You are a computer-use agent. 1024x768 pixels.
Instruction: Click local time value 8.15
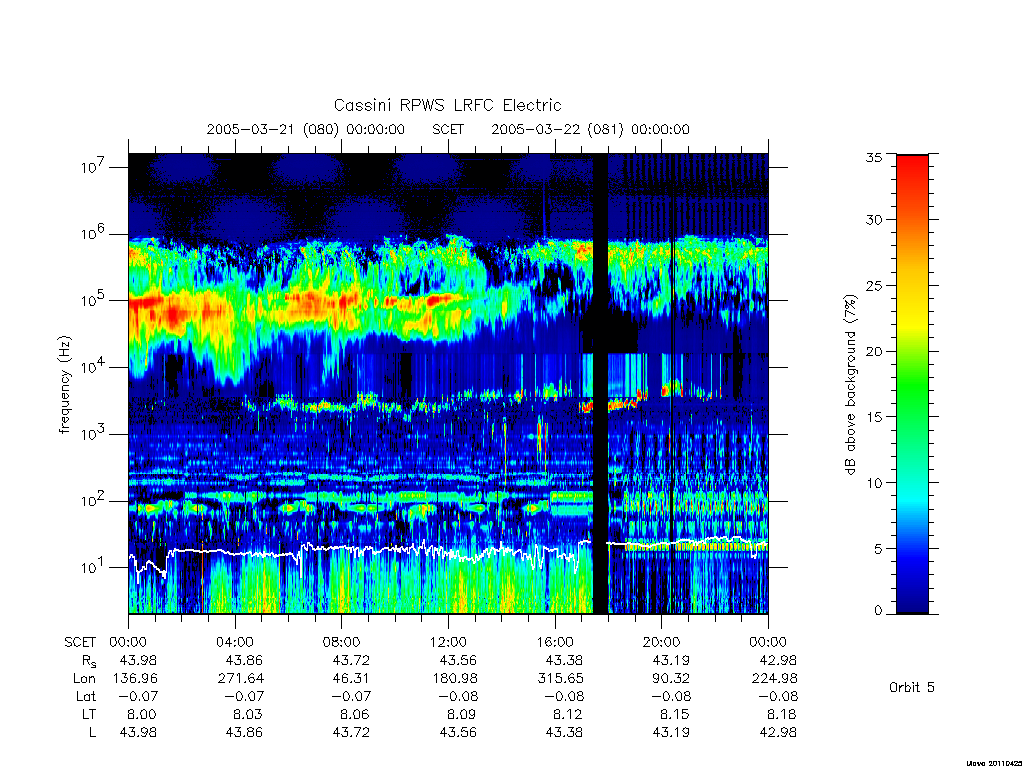674,714
